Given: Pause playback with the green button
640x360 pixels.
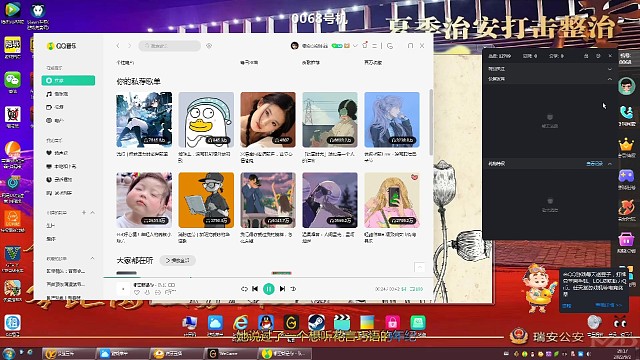Looking at the screenshot, I should tap(269, 289).
